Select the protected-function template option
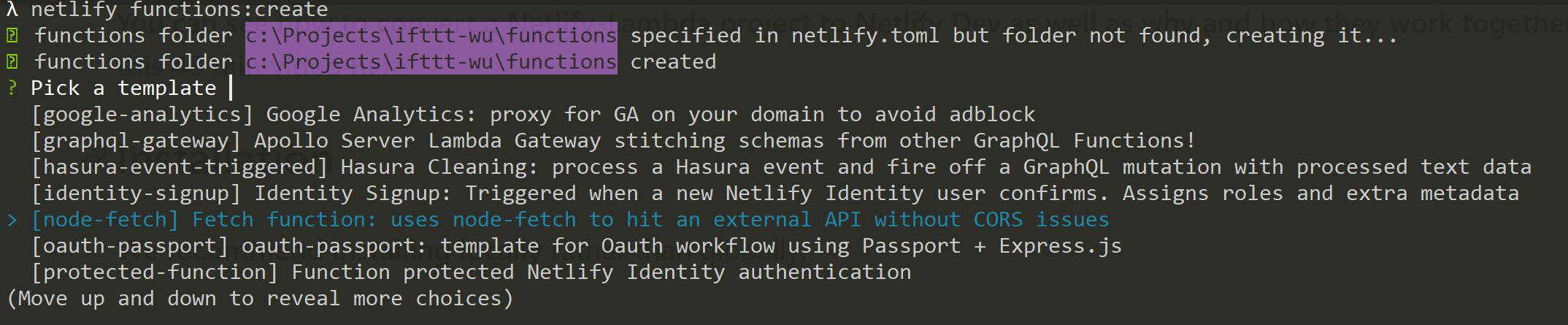This screenshot has height=325, width=1568. 472,272
